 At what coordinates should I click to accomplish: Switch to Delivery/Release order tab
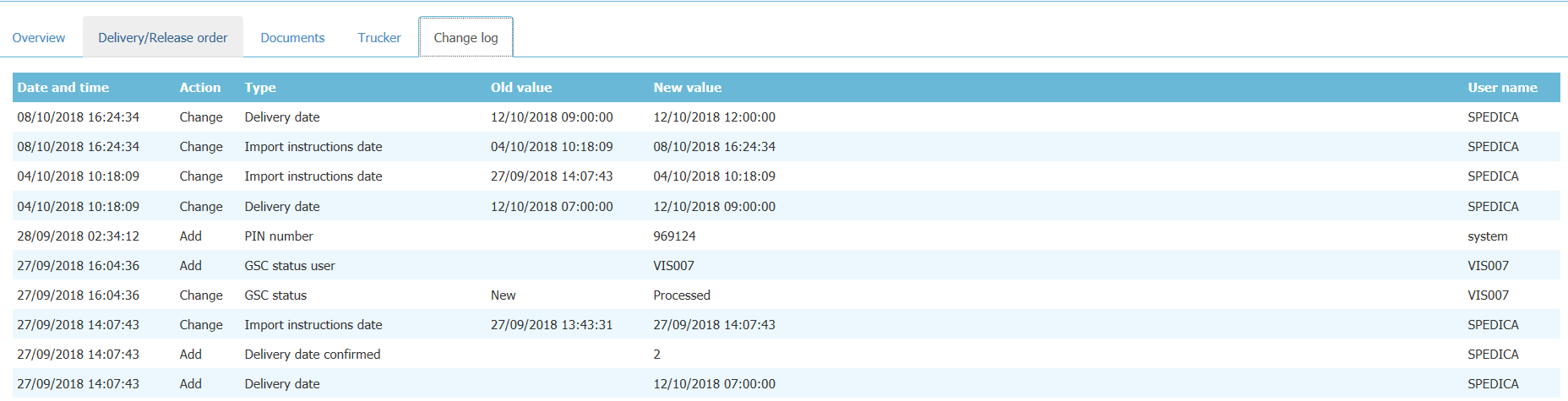click(162, 38)
